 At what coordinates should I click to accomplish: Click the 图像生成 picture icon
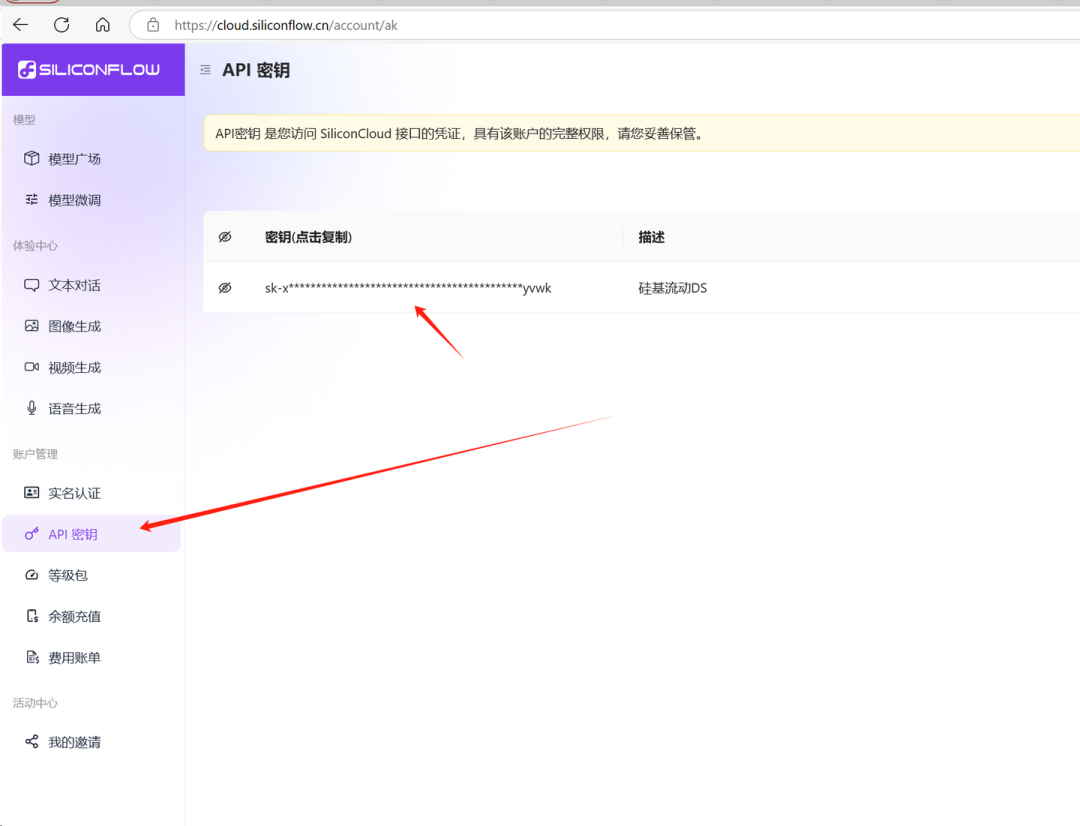point(32,326)
